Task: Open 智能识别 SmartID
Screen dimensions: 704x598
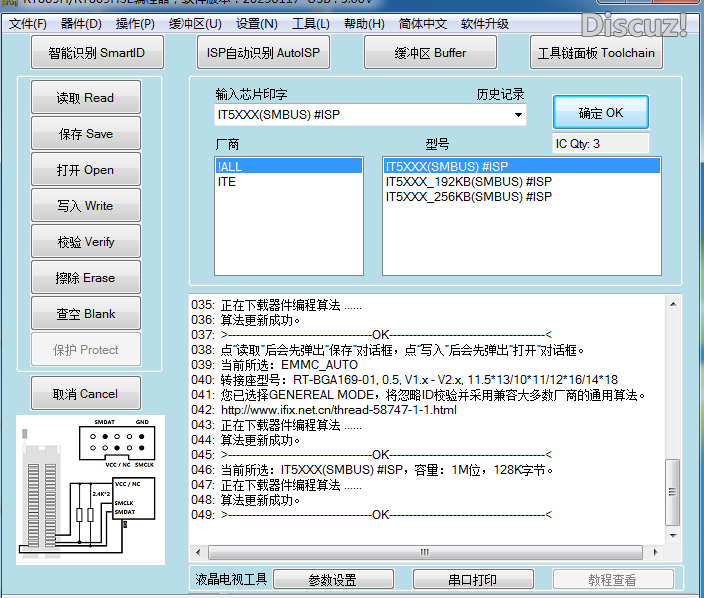Action: [x=96, y=53]
